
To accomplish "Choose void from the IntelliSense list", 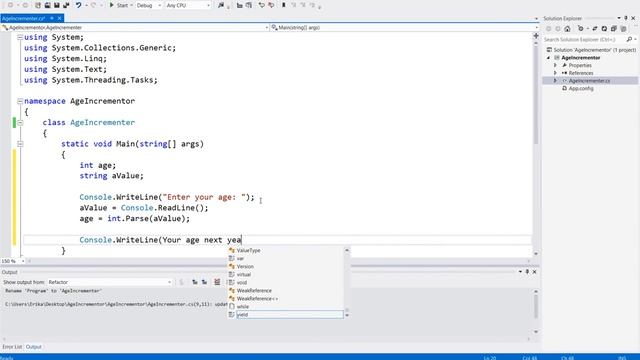I will (x=285, y=282).
